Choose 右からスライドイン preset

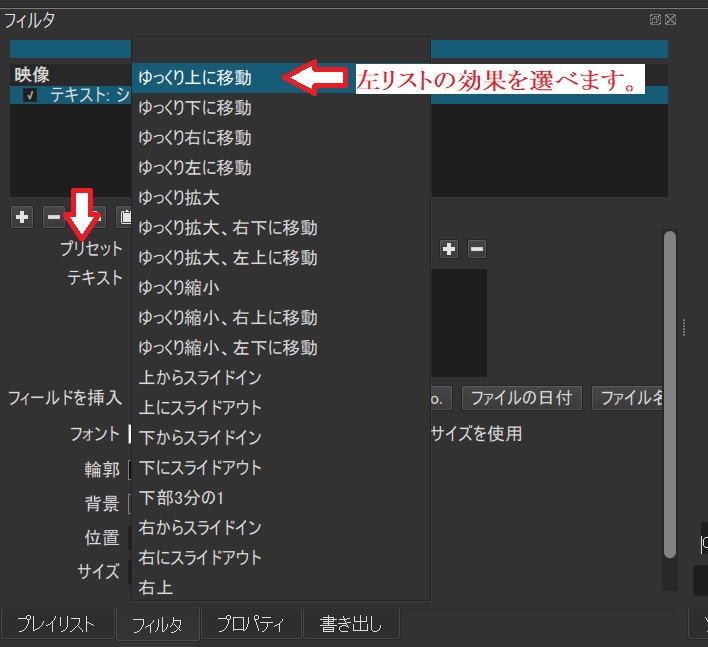click(281, 527)
